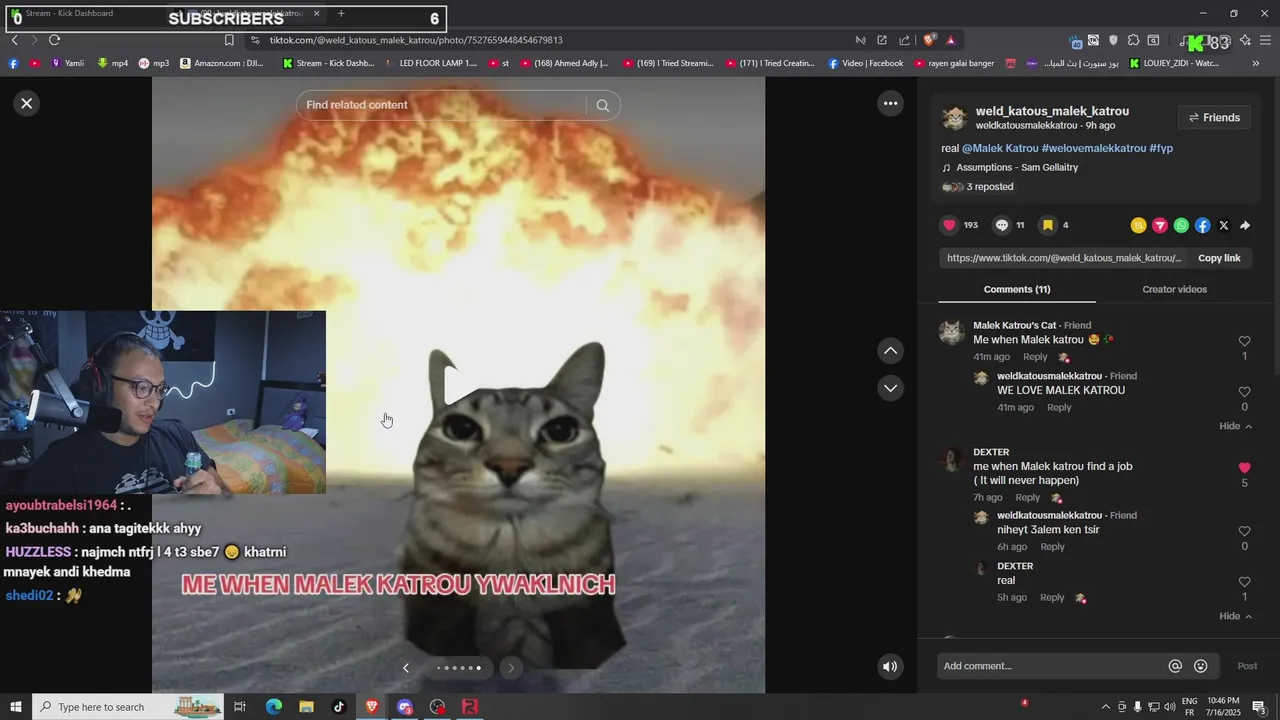Reply to Malek Katrou's Cat comment
This screenshot has width=1280, height=720.
pos(1035,357)
